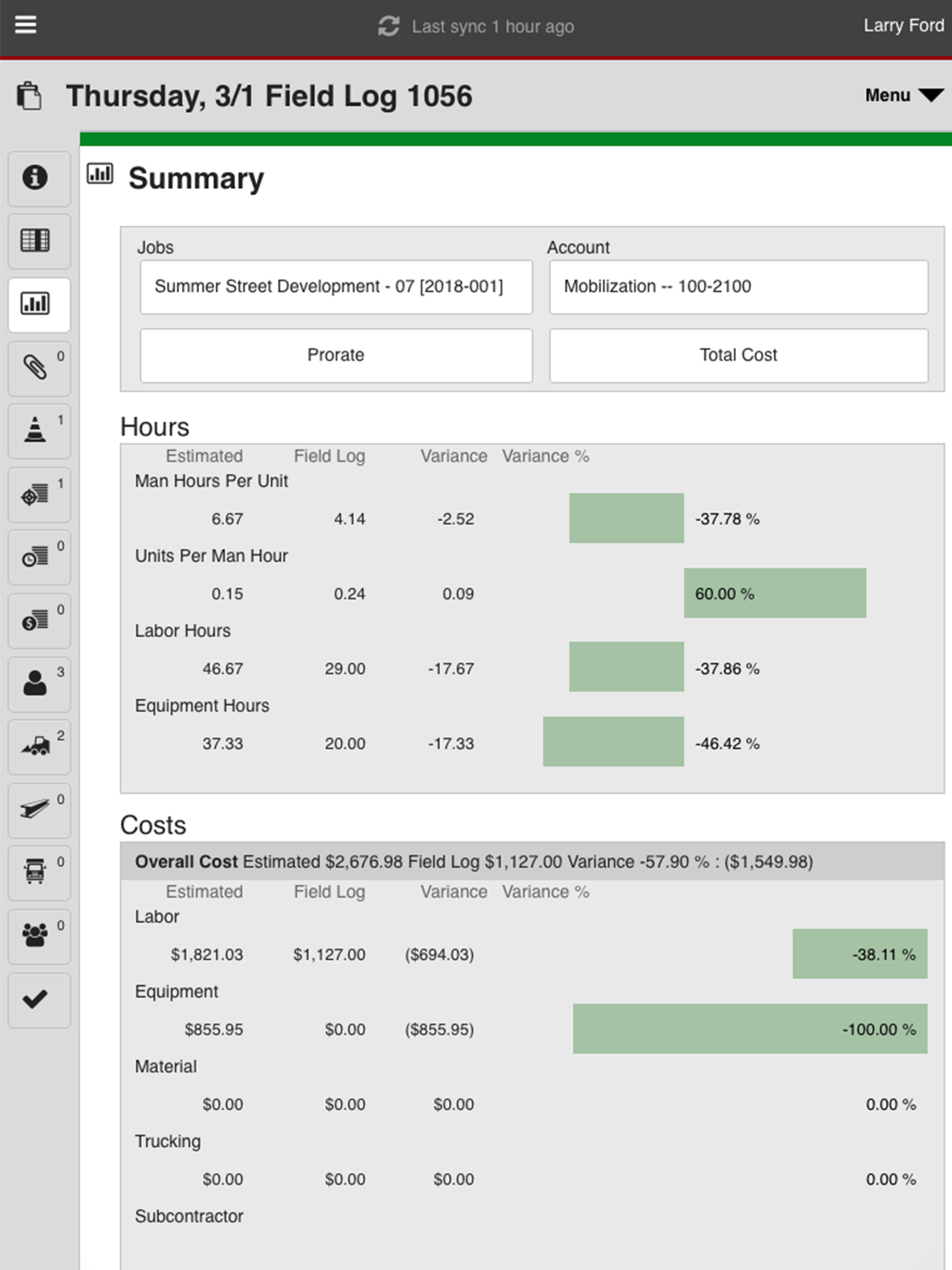Click the Total Cost button
Viewport: 952px width, 1270px height.
[738, 356]
